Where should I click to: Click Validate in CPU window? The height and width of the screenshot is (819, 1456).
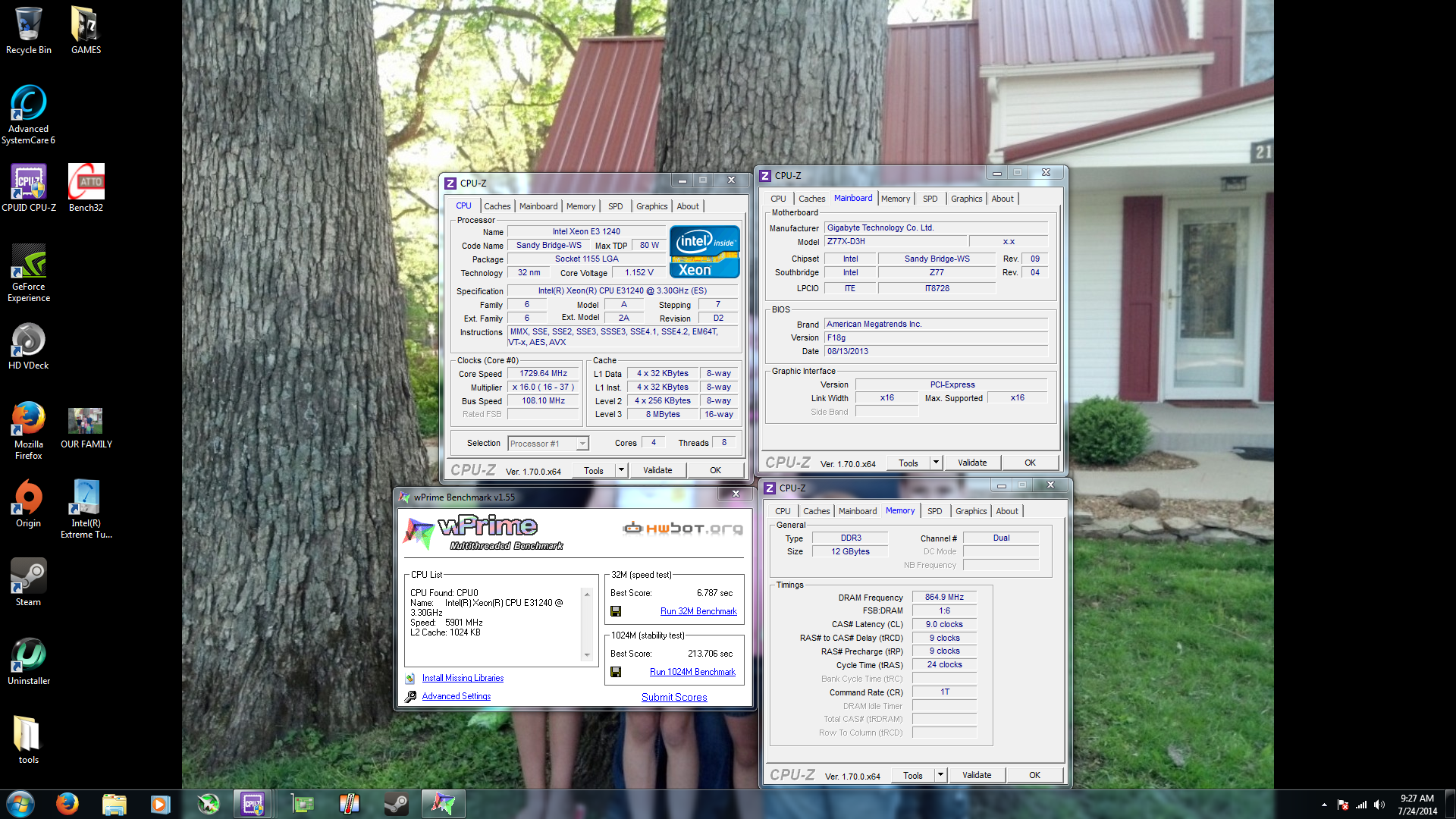(x=657, y=470)
